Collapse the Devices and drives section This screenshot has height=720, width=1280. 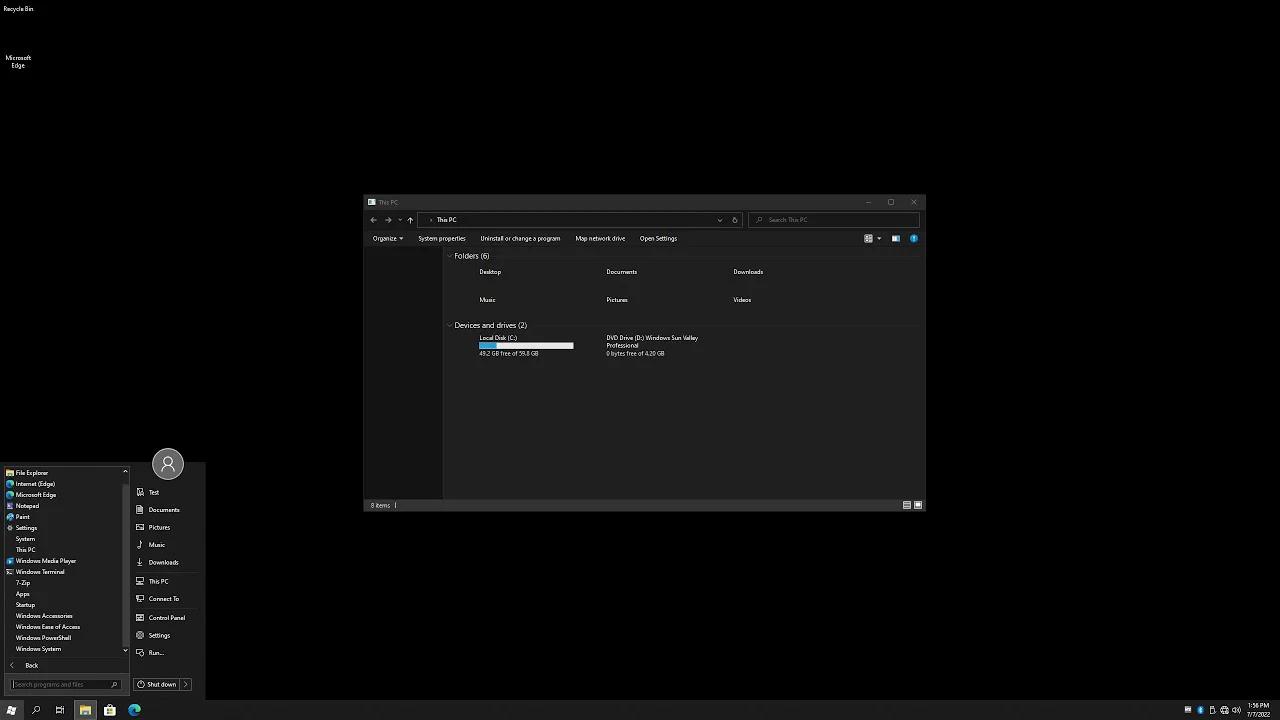pos(449,325)
